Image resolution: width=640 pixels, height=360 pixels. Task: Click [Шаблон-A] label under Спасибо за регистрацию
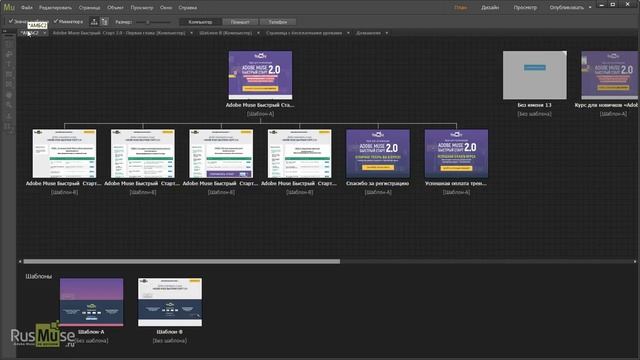click(x=378, y=192)
